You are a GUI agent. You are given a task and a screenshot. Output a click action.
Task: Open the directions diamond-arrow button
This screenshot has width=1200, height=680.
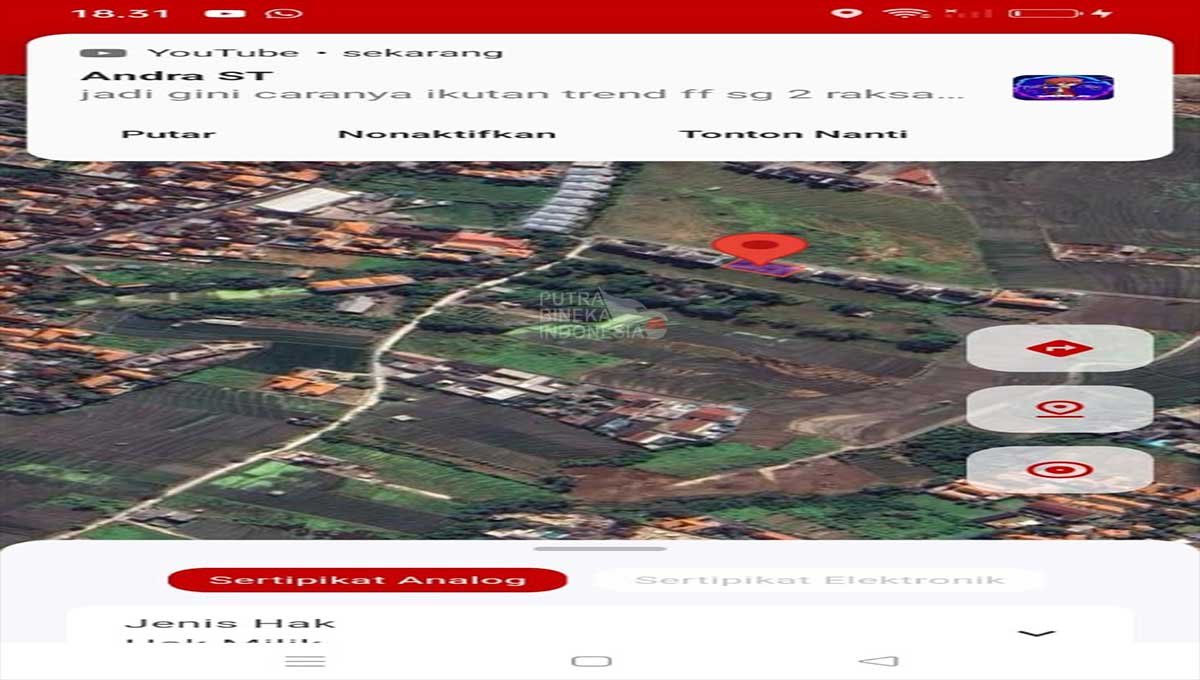coord(1059,349)
